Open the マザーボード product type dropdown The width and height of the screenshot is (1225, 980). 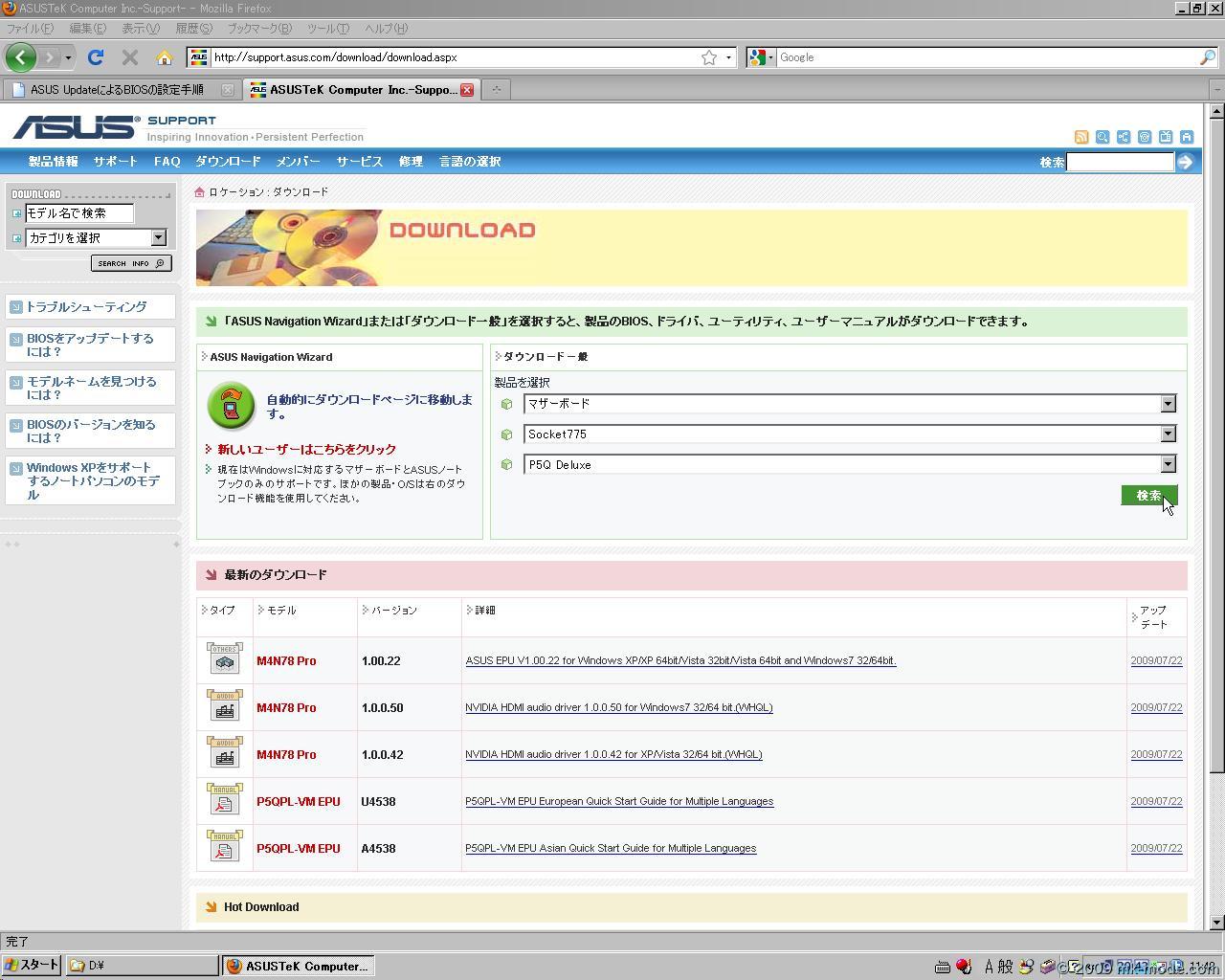coord(1168,404)
